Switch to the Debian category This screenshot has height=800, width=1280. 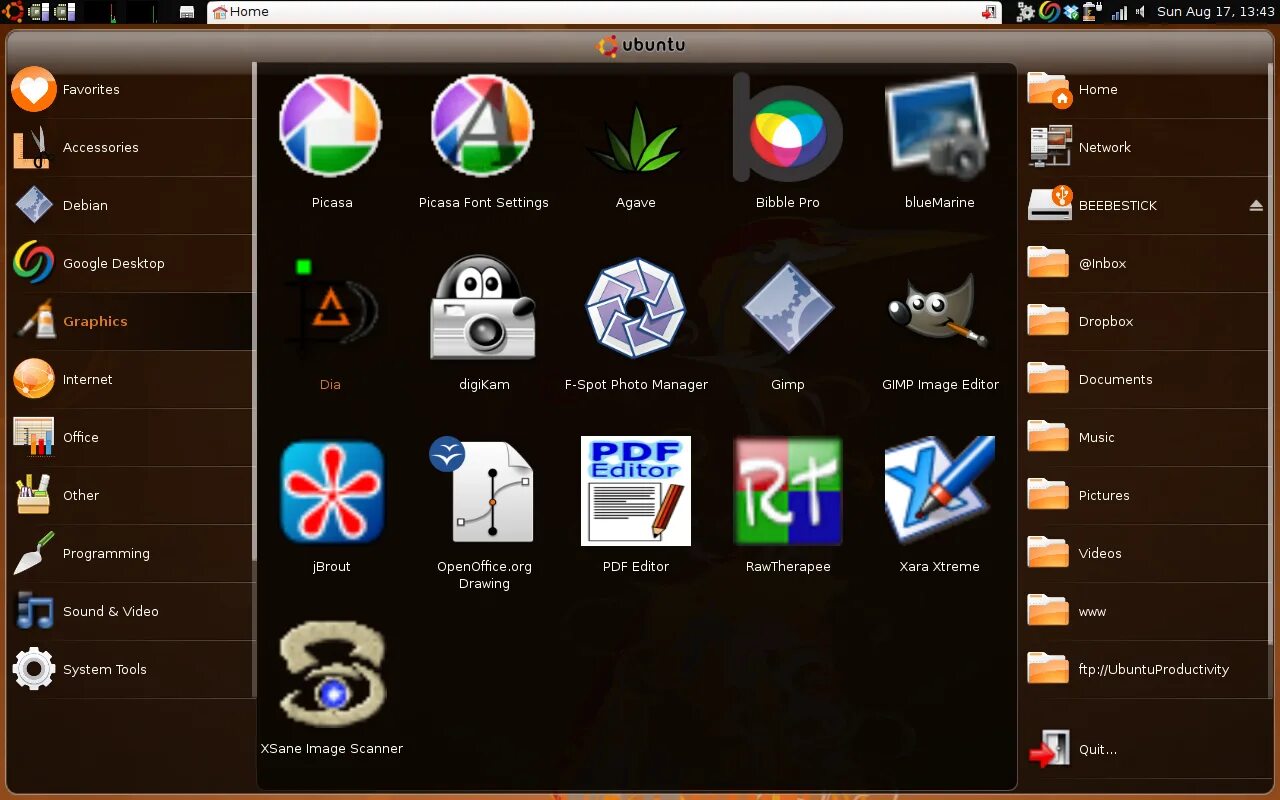pos(131,206)
